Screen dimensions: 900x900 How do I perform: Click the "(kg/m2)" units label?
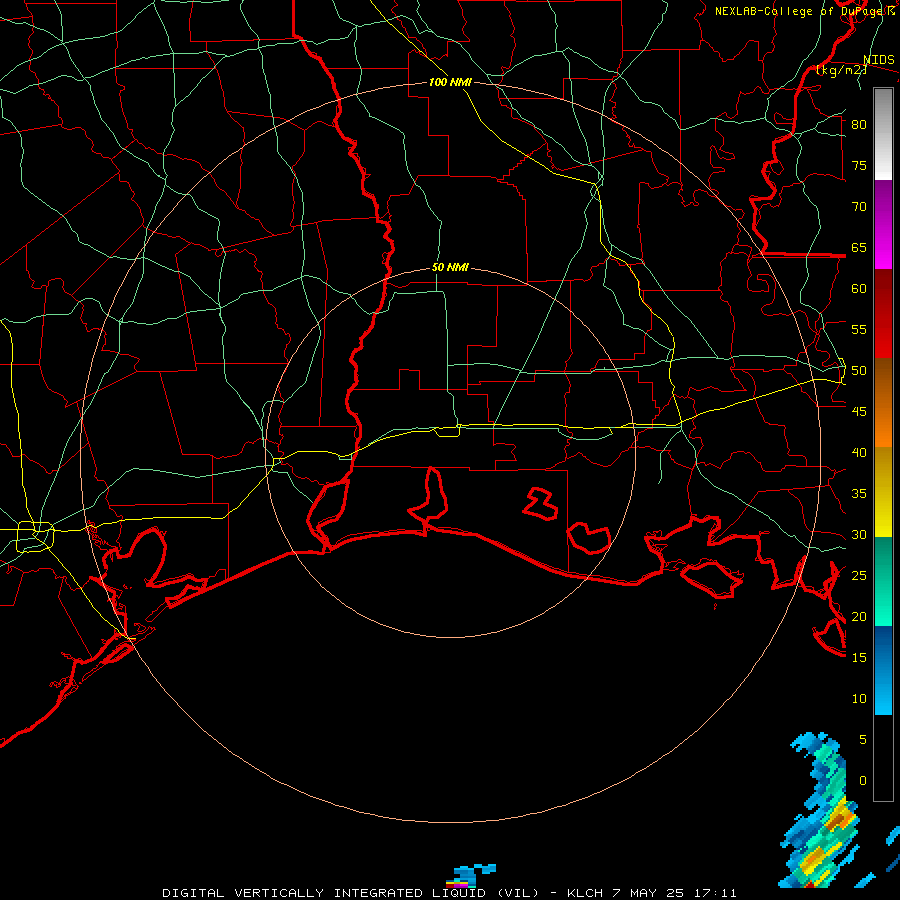(x=841, y=70)
